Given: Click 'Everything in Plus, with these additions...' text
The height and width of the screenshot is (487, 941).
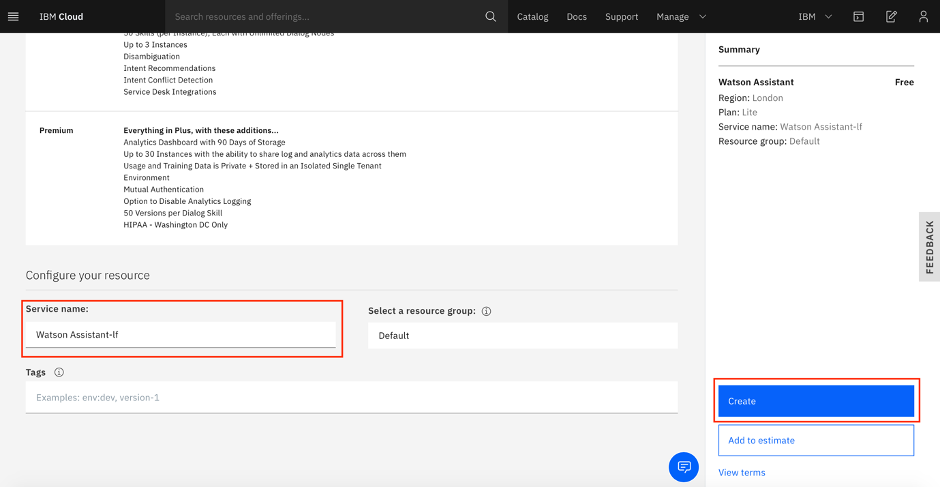Looking at the screenshot, I should pos(200,130).
